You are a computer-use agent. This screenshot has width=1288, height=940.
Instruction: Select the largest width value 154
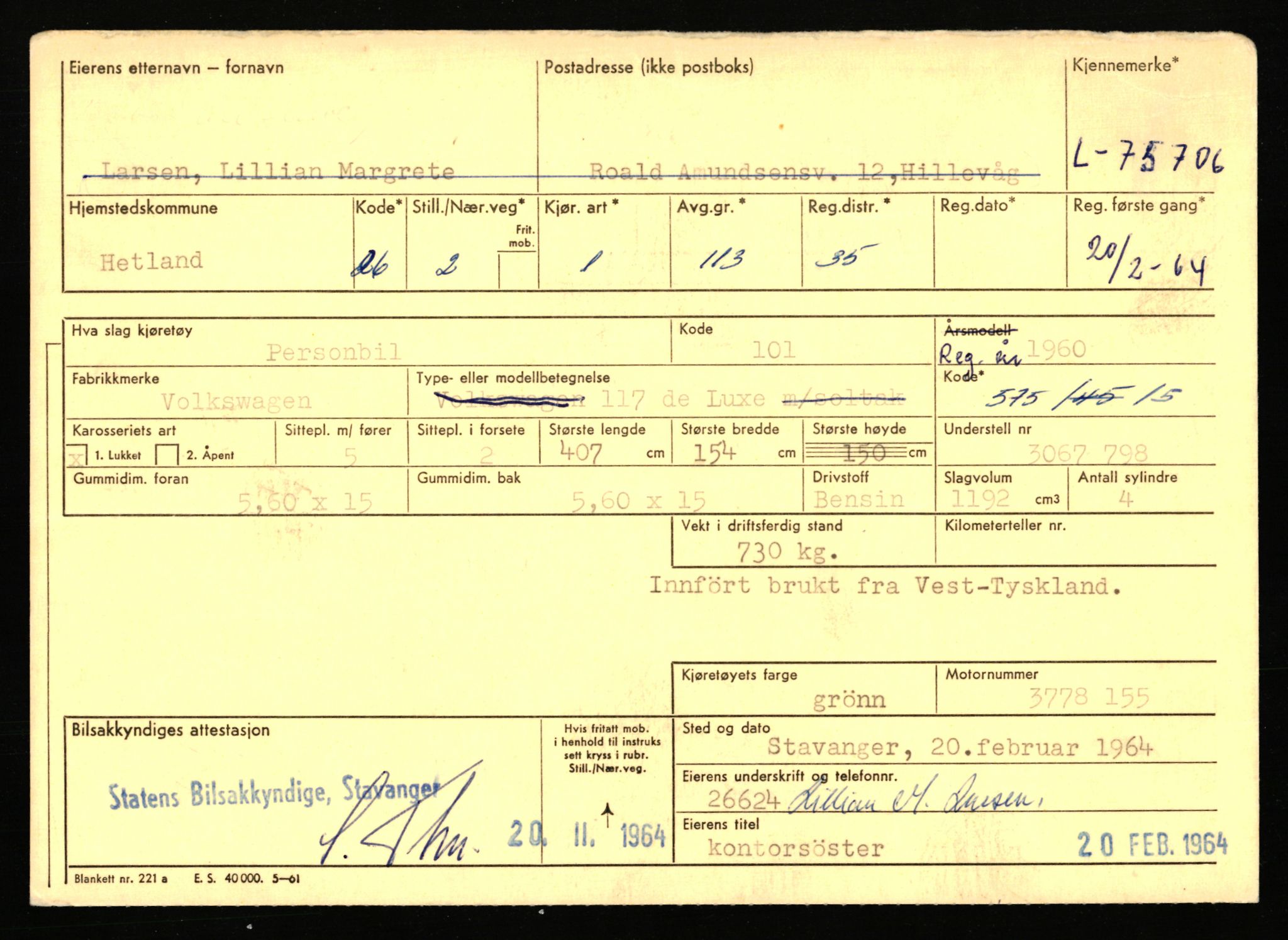[714, 452]
